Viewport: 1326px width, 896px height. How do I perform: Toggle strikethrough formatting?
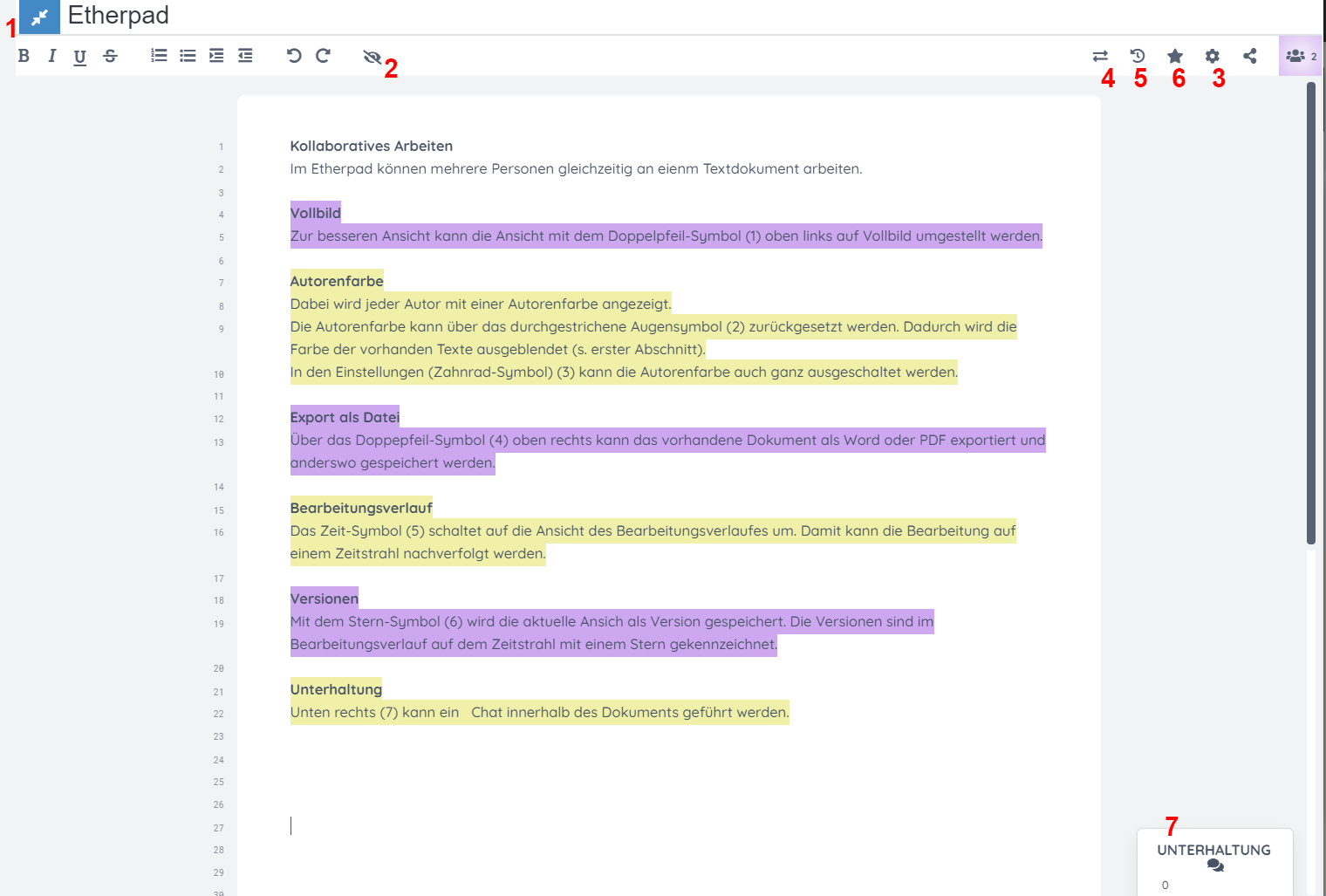110,56
